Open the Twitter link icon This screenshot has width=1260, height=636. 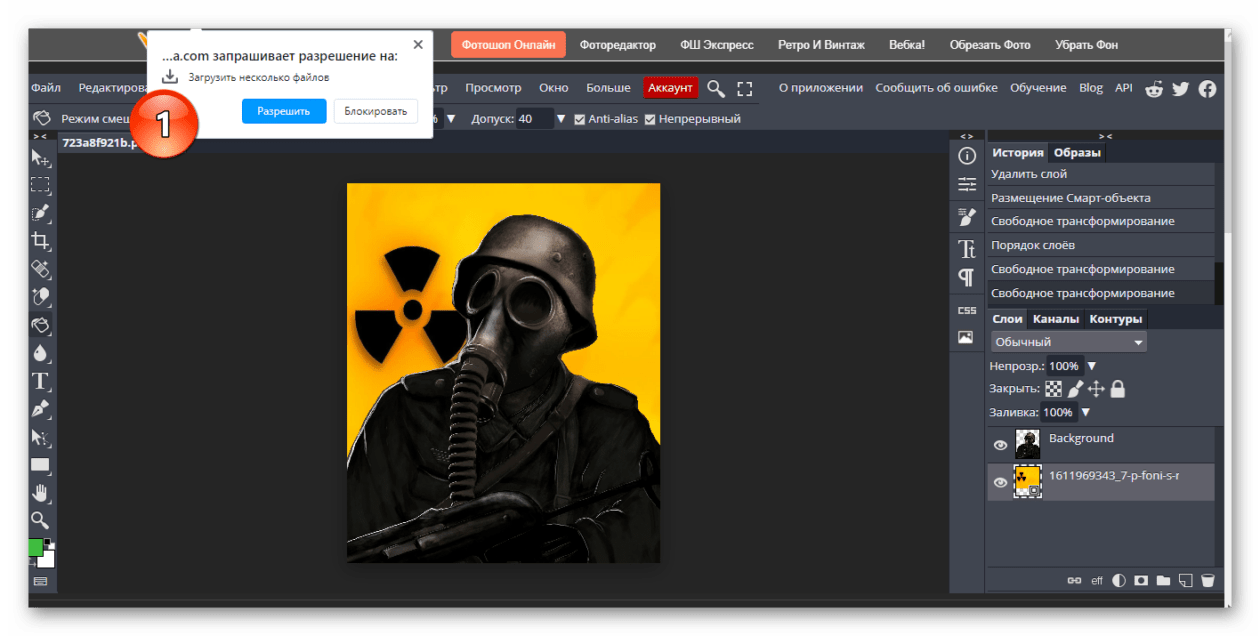(x=1181, y=88)
